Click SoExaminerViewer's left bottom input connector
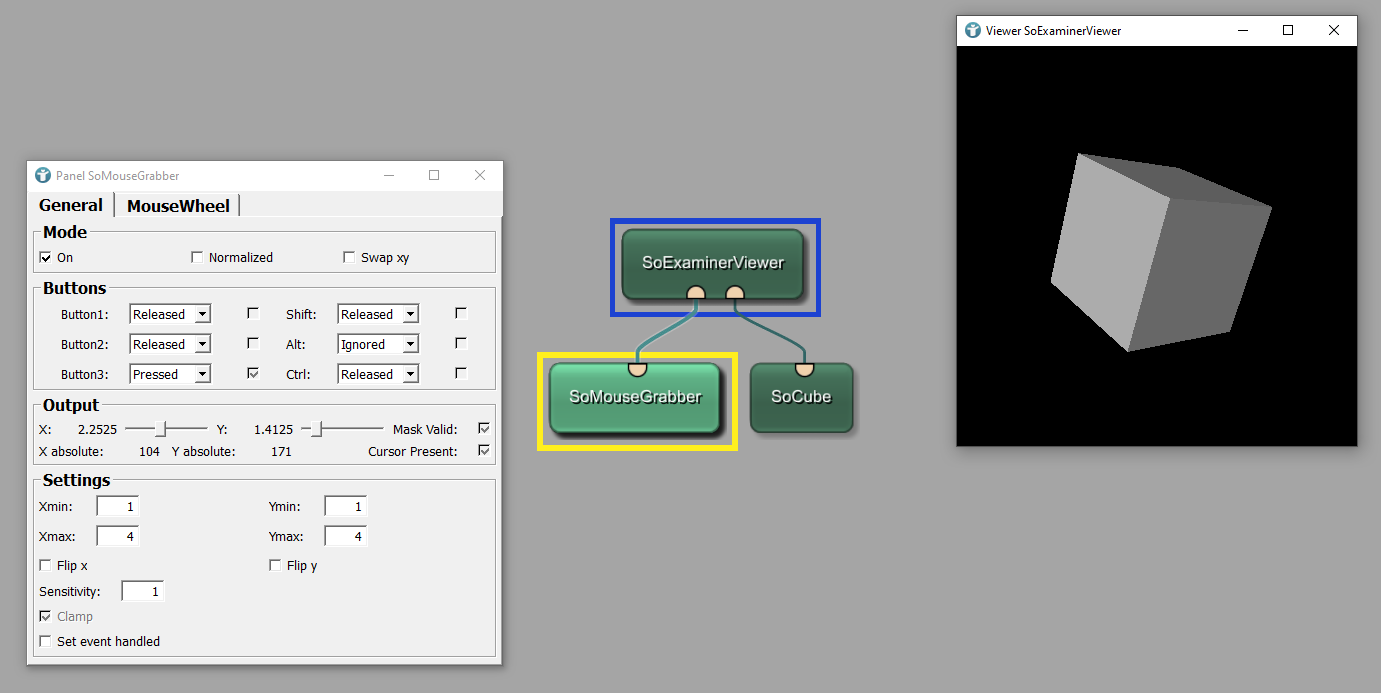This screenshot has height=693, width=1381. (x=696, y=293)
